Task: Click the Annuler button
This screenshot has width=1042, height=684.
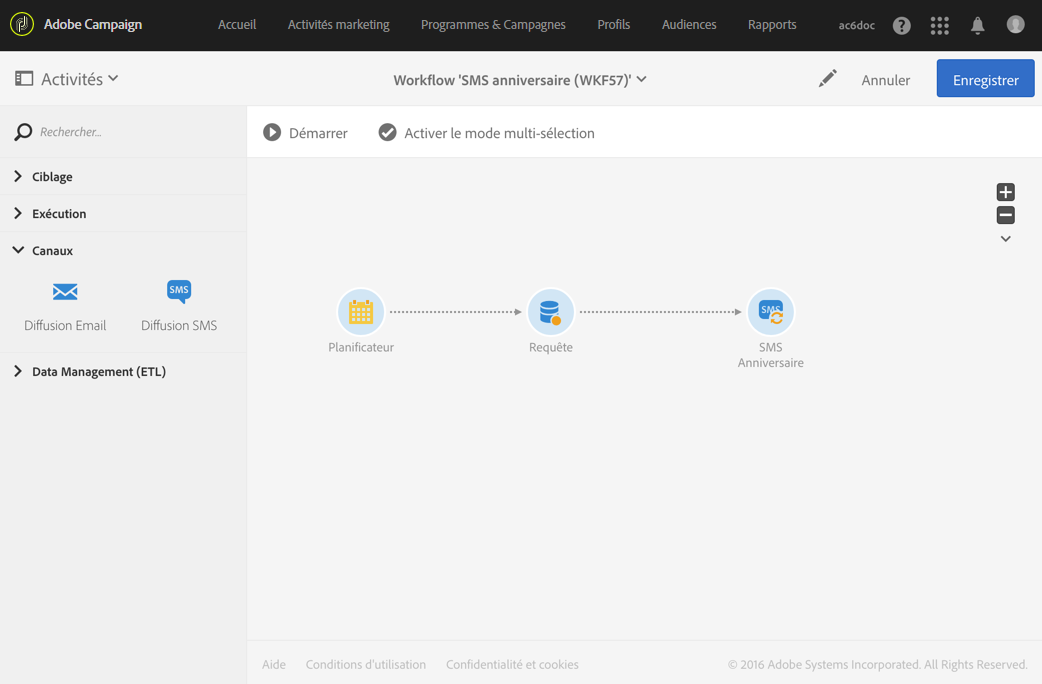Action: coord(886,80)
